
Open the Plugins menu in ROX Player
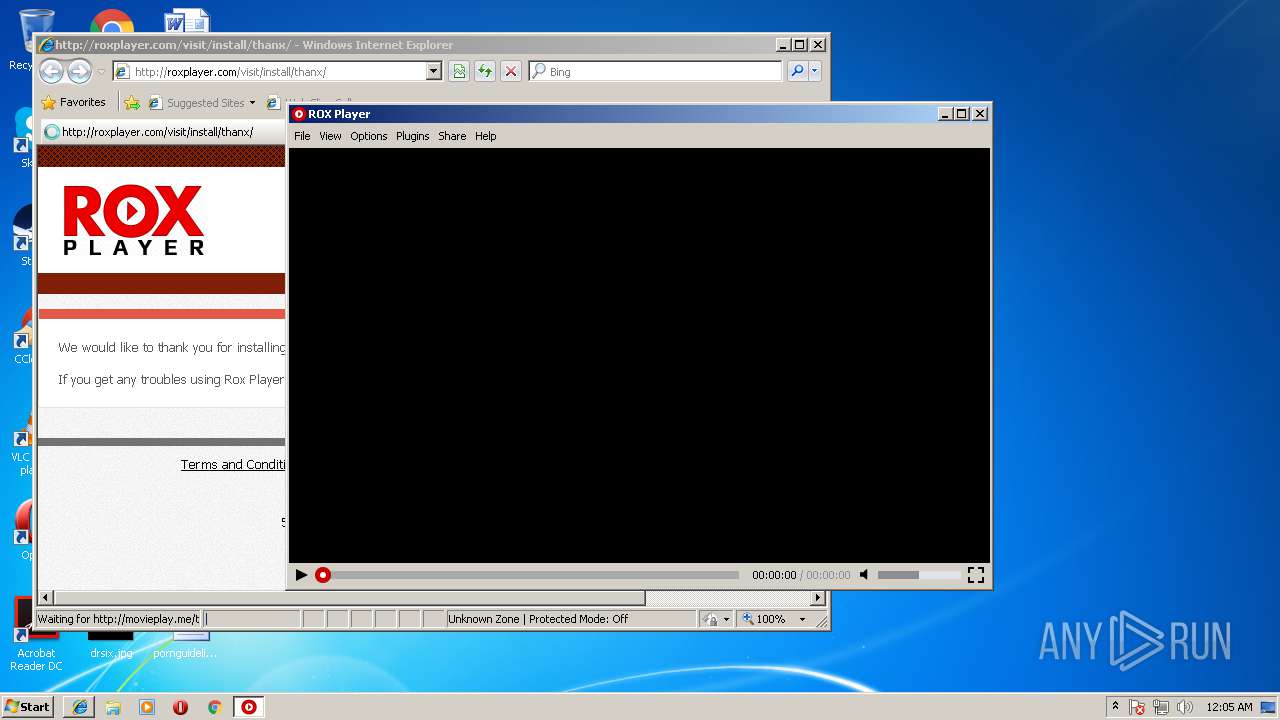tap(412, 136)
